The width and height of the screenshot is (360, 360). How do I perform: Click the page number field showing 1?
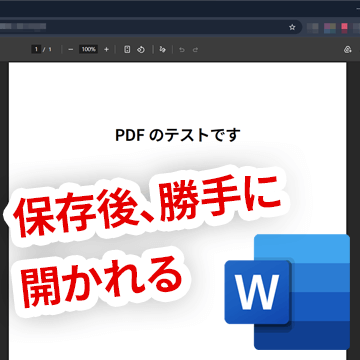point(36,50)
